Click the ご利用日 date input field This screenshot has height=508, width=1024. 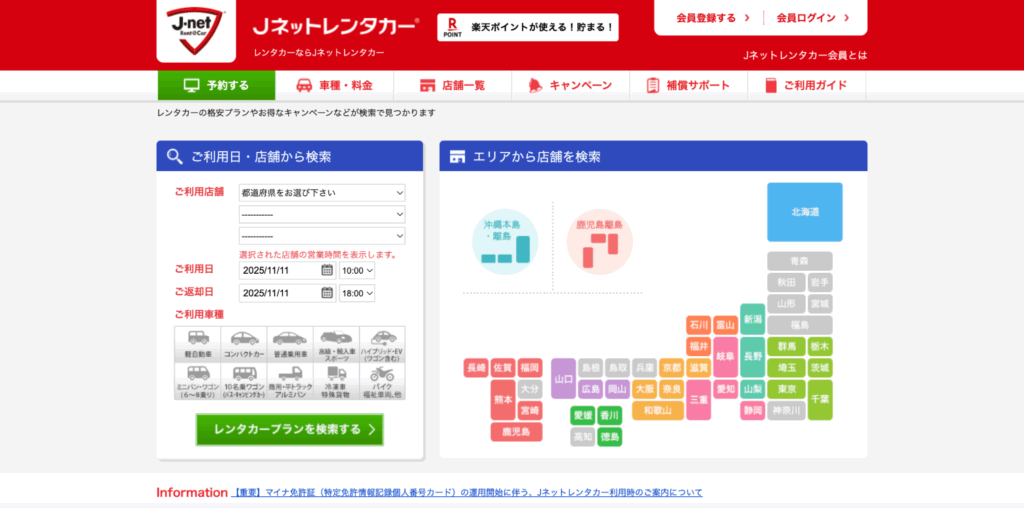pos(279,270)
